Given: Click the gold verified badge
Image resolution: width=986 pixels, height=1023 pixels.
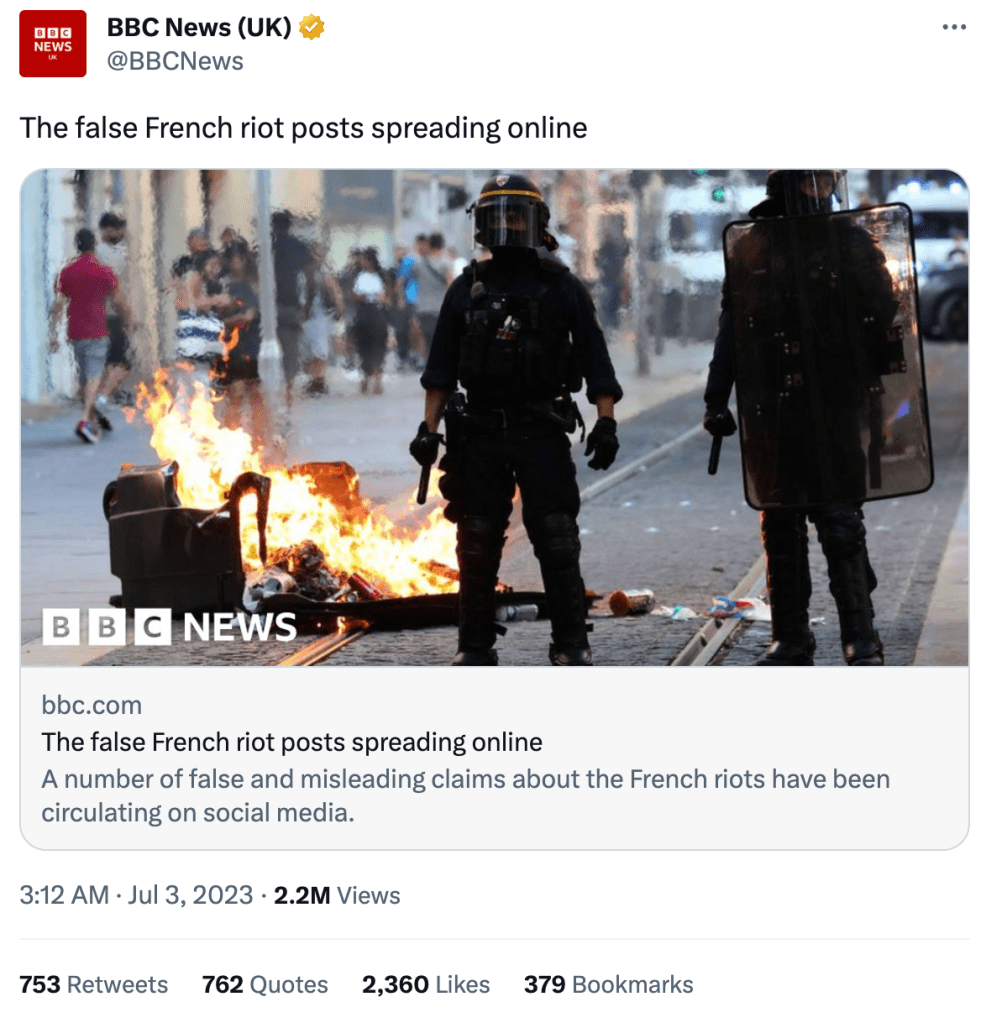Looking at the screenshot, I should [311, 27].
